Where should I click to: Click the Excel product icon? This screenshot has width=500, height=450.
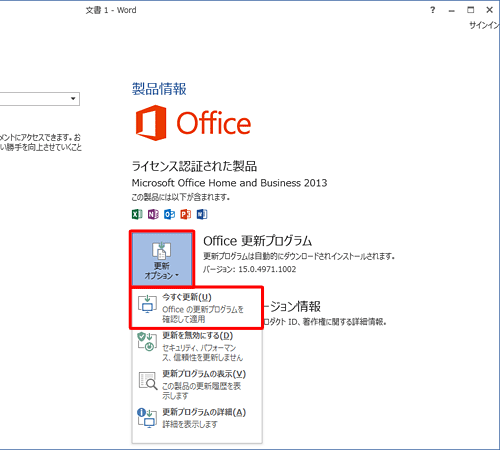coord(137,214)
